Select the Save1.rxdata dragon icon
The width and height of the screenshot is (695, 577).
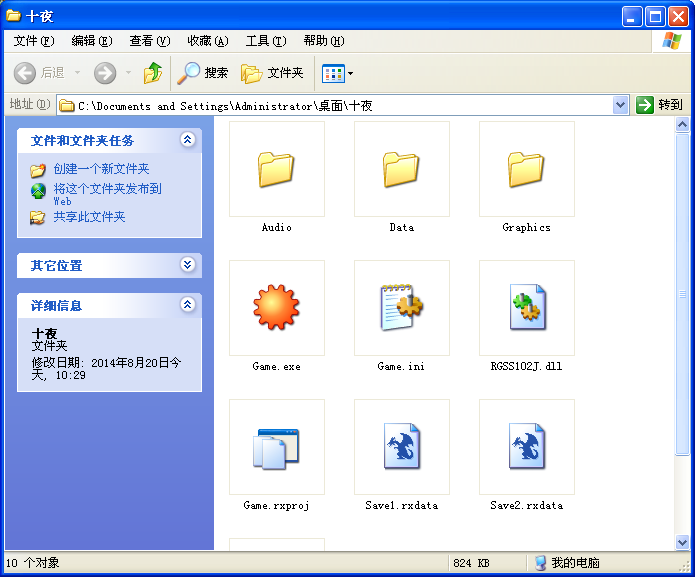(402, 446)
